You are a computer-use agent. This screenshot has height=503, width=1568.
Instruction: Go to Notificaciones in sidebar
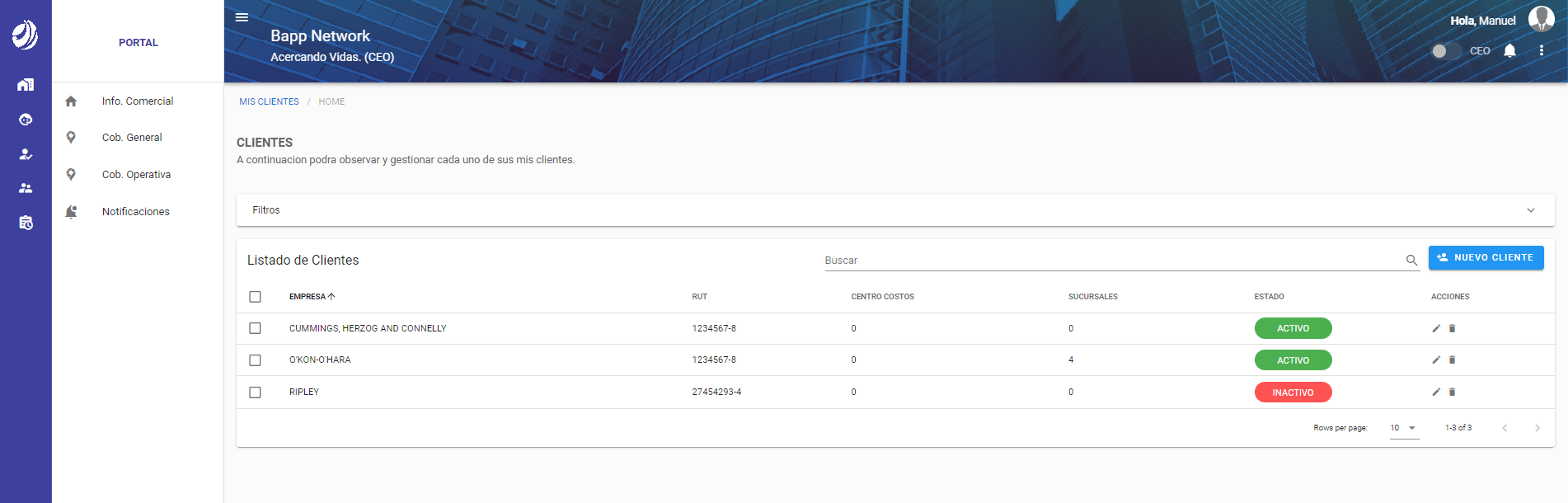click(135, 212)
